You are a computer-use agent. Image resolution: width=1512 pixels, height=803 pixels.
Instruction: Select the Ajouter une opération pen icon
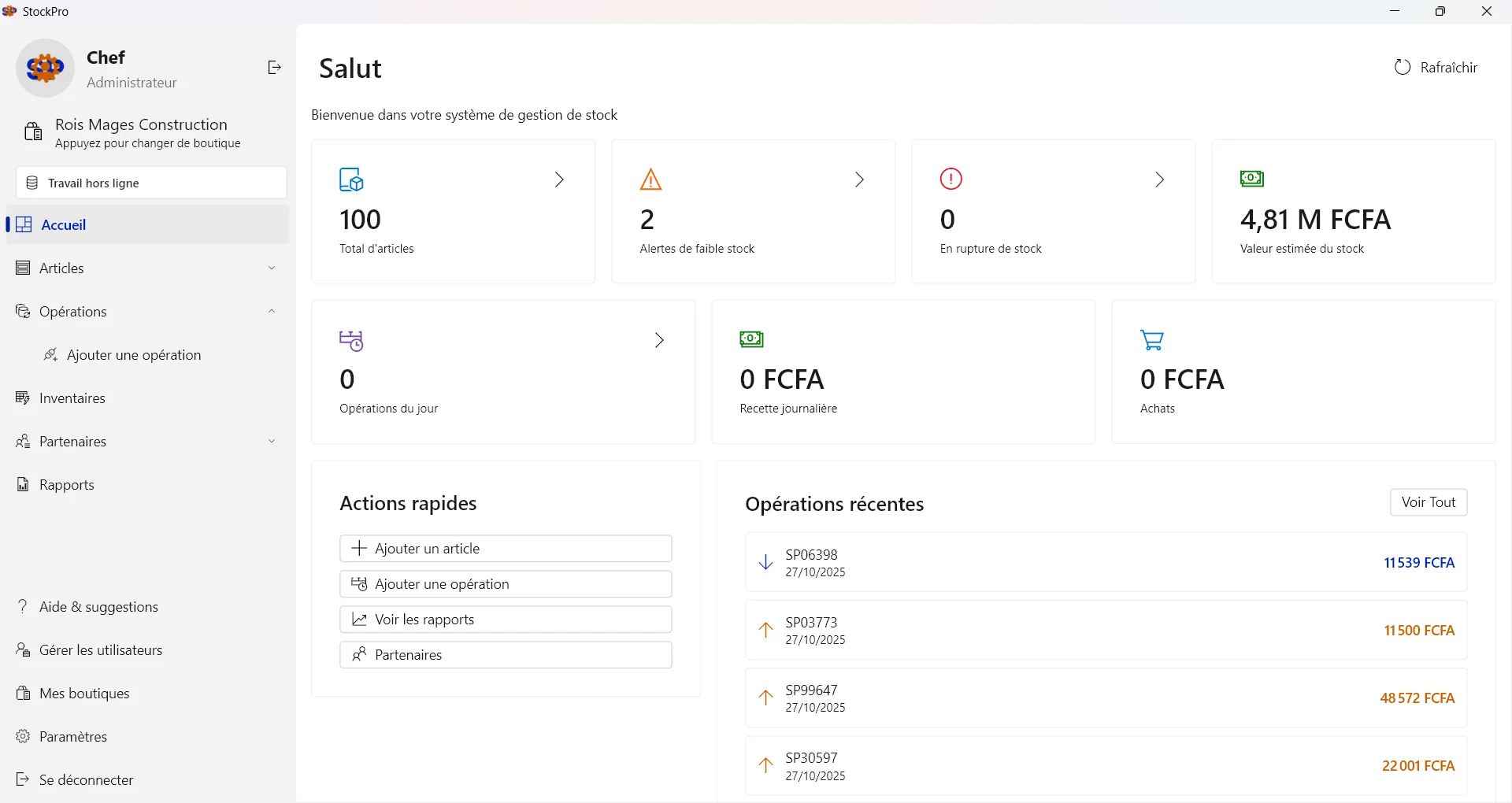pyautogui.click(x=50, y=355)
